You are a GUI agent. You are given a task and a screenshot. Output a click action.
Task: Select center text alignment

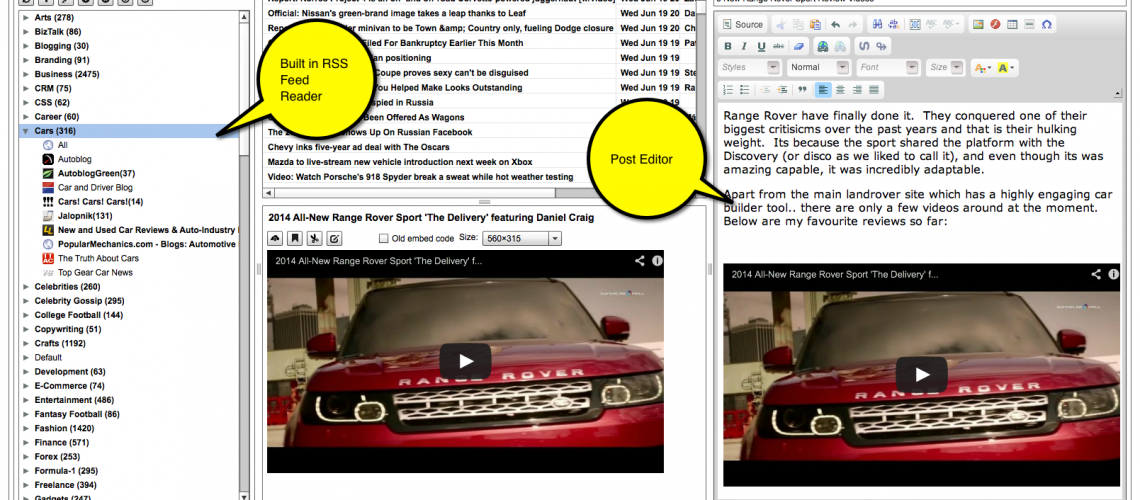(840, 89)
